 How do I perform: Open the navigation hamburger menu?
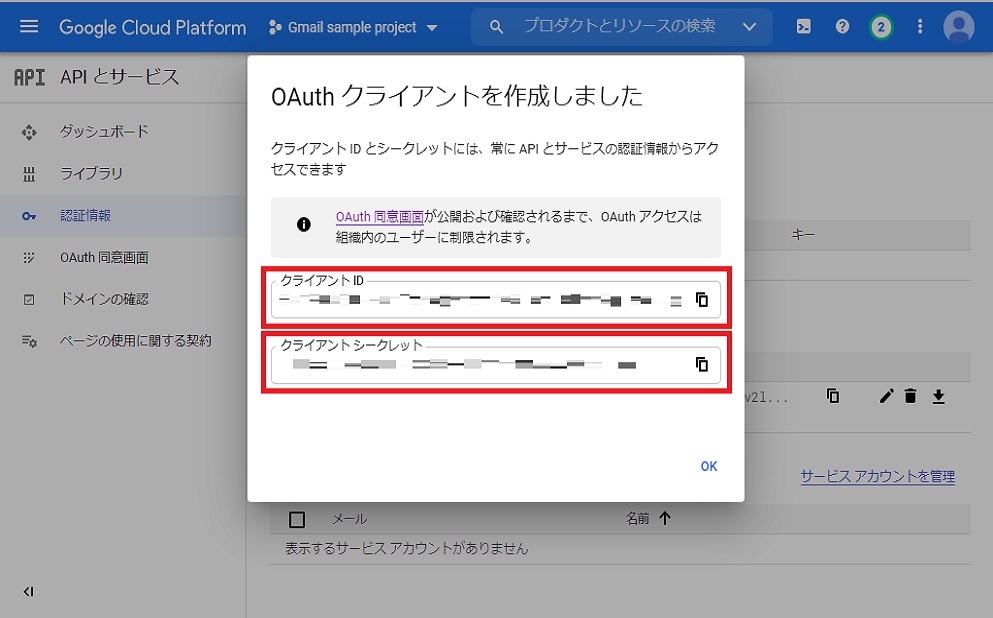pos(27,27)
